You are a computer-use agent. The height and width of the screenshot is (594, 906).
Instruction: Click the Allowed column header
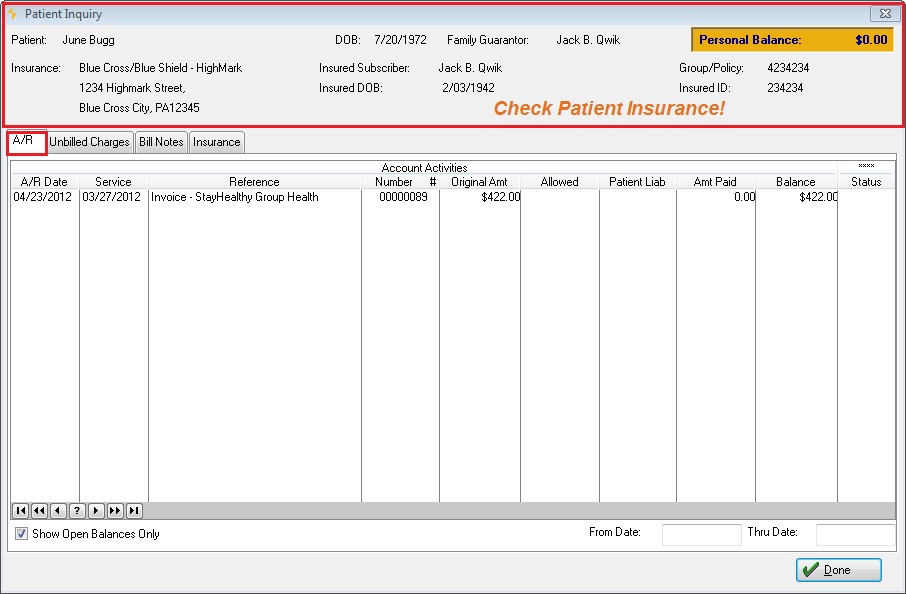pyautogui.click(x=559, y=181)
